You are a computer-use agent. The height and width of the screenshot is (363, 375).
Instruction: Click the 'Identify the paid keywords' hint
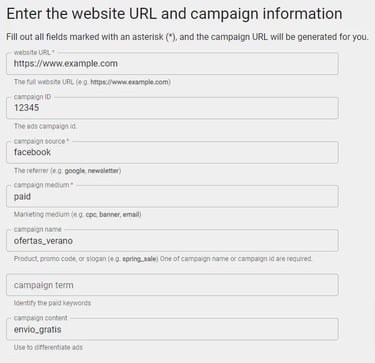(x=52, y=303)
